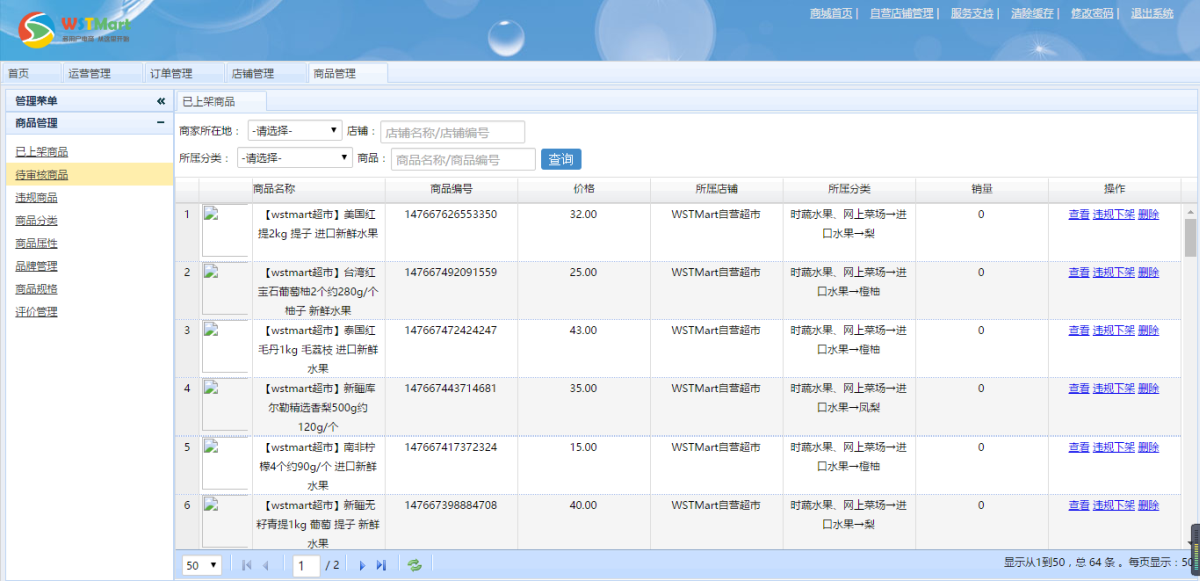Open 品牌管理 in sidebar menu
1200x581 pixels.
[x=36, y=266]
